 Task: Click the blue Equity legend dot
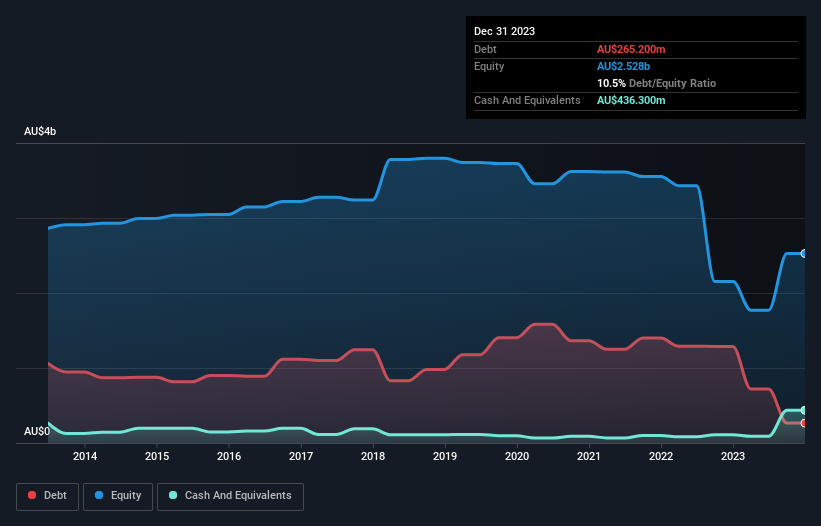click(x=99, y=495)
